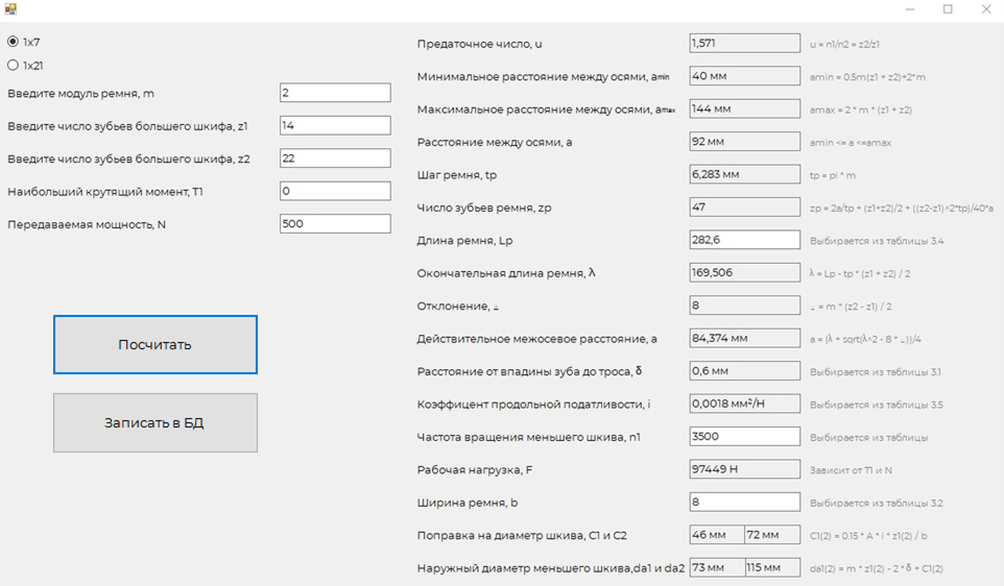The image size is (1004, 586).
Task: Select the 1x7 radio option
Action: point(23,42)
